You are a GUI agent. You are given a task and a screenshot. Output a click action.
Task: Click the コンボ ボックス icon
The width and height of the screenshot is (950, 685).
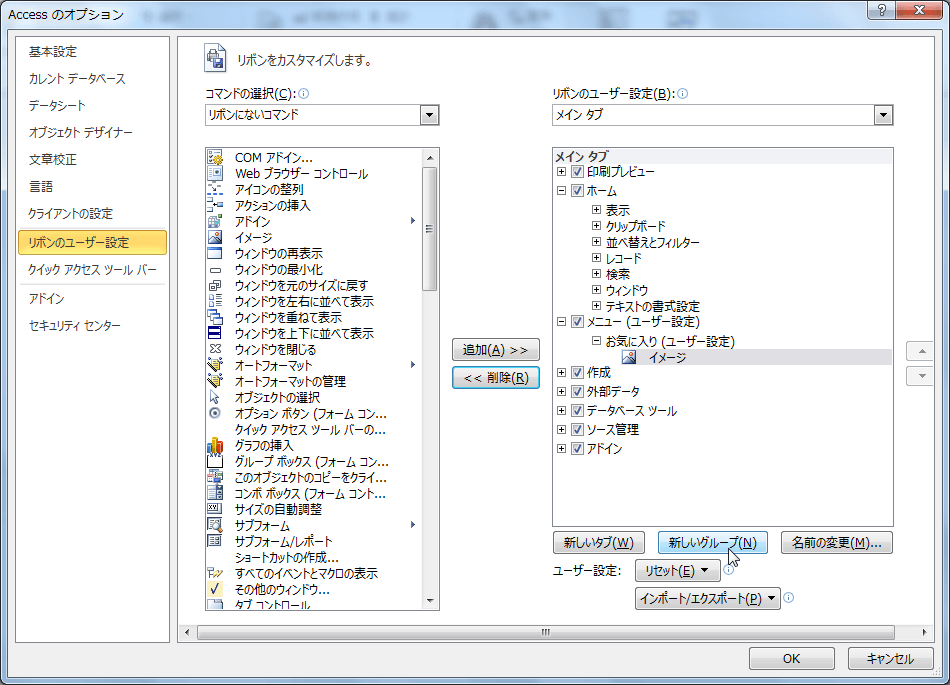tap(215, 493)
